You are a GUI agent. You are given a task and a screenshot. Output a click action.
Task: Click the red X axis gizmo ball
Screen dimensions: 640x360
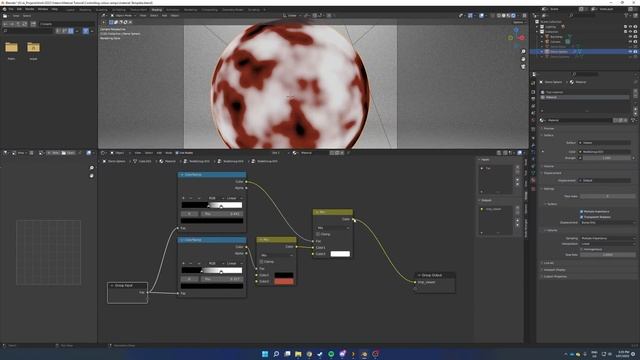tap(522, 38)
